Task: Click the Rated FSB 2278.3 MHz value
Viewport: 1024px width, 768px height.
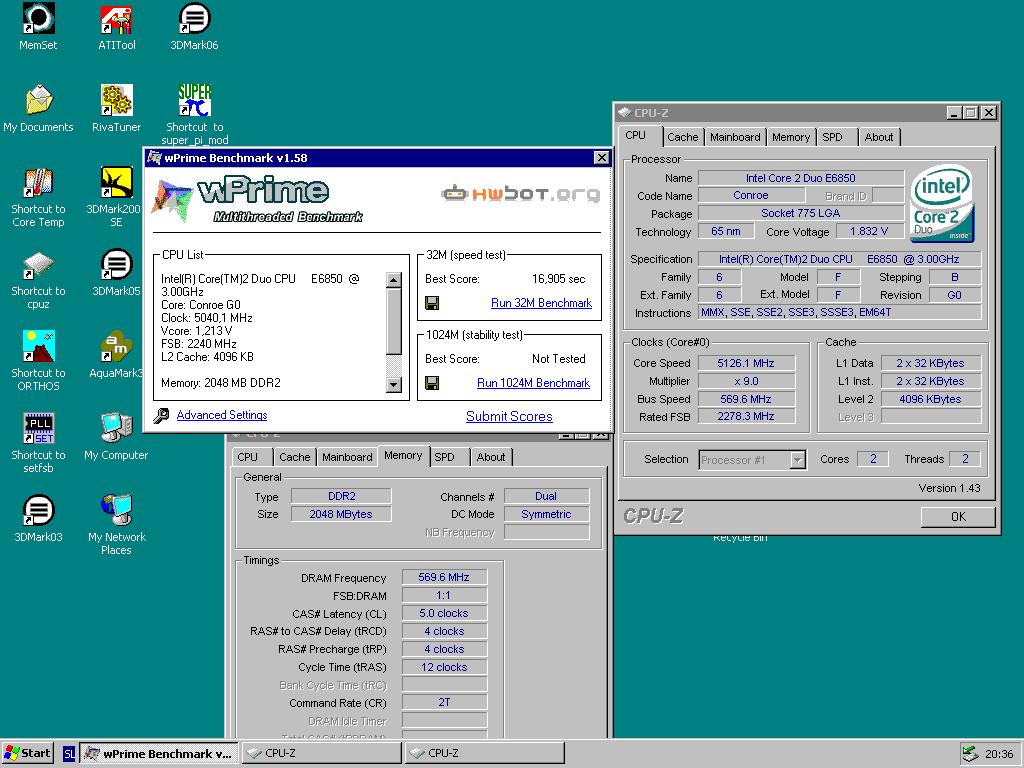Action: 746,416
